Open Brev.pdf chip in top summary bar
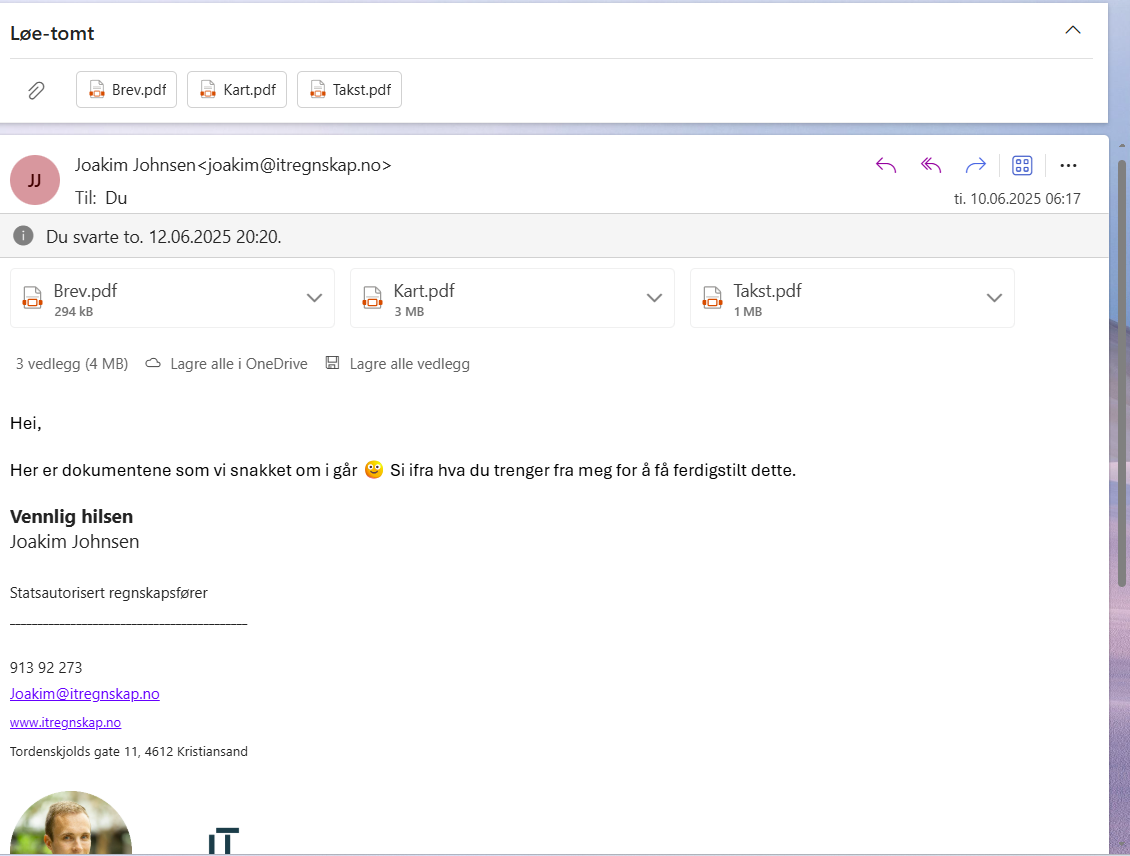 [x=127, y=90]
